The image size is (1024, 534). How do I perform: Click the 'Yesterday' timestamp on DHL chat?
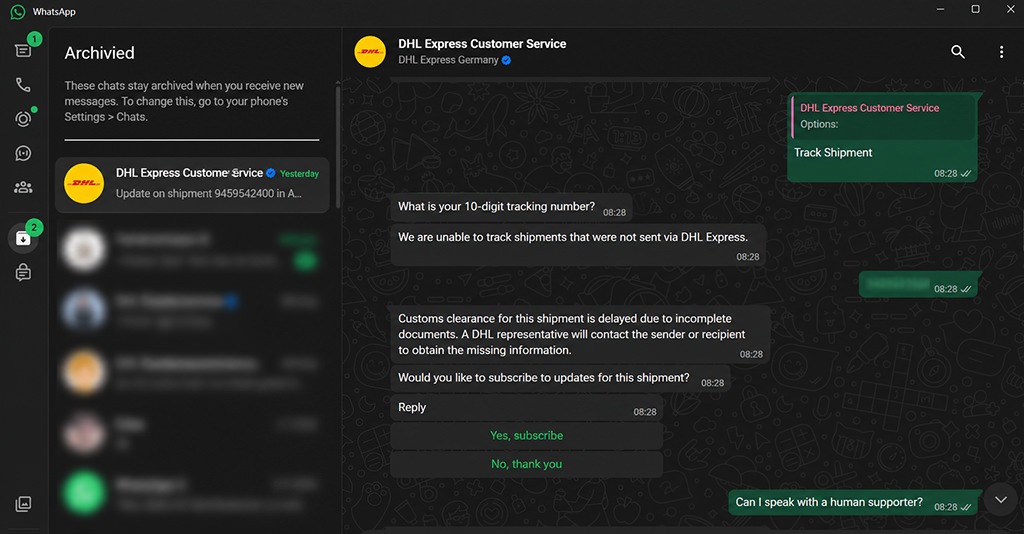(299, 174)
